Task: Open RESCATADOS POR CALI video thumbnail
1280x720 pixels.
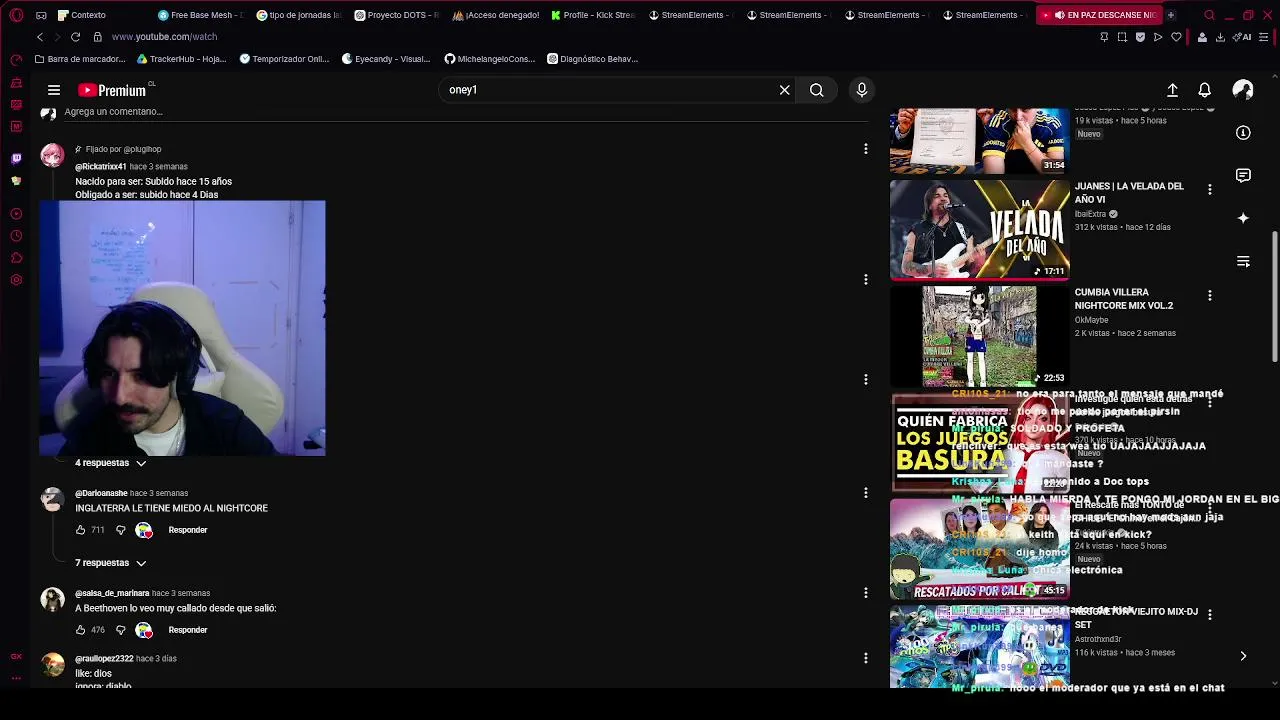Action: pyautogui.click(x=980, y=549)
